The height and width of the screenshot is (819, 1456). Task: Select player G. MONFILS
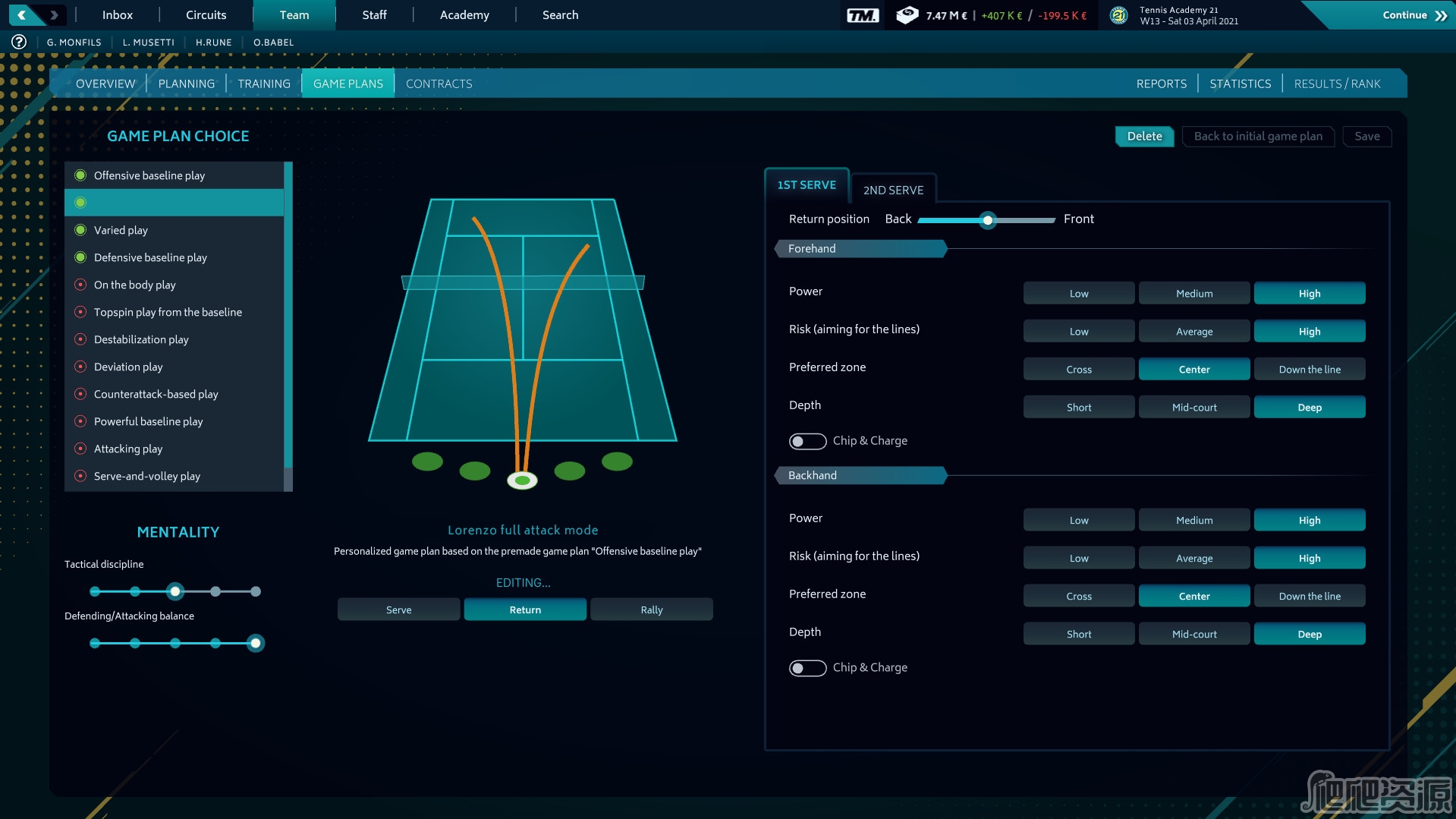tap(74, 43)
